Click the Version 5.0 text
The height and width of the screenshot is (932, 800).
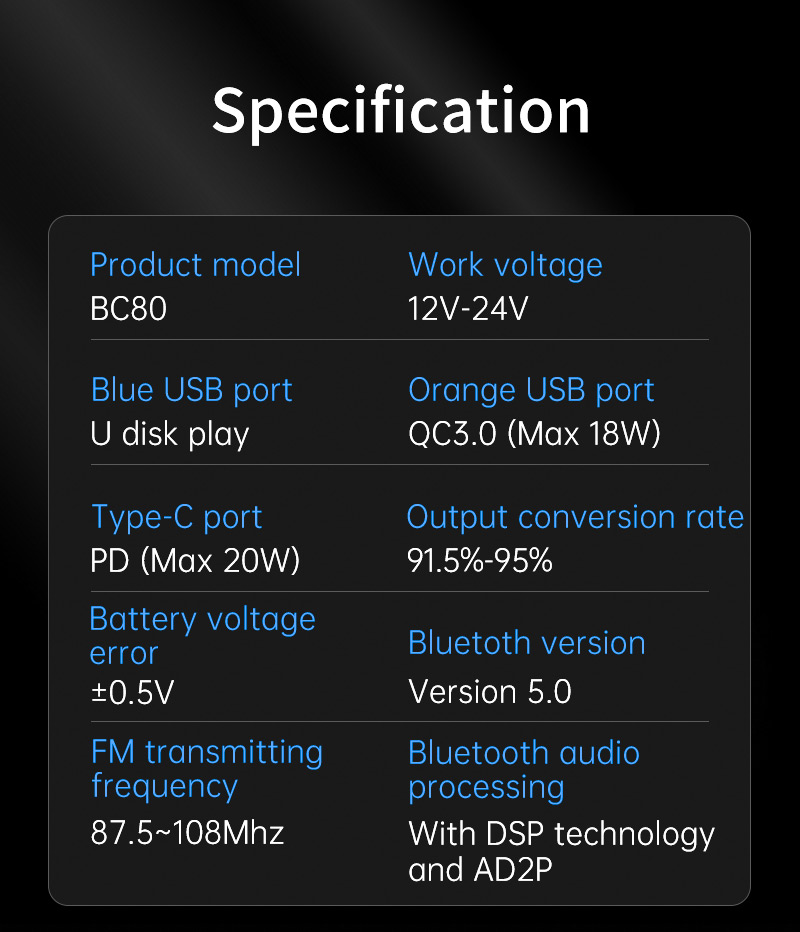tap(490, 692)
